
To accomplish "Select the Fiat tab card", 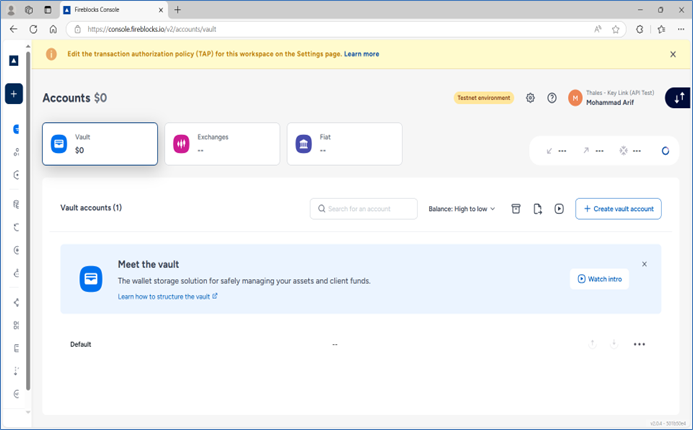I will click(x=345, y=144).
